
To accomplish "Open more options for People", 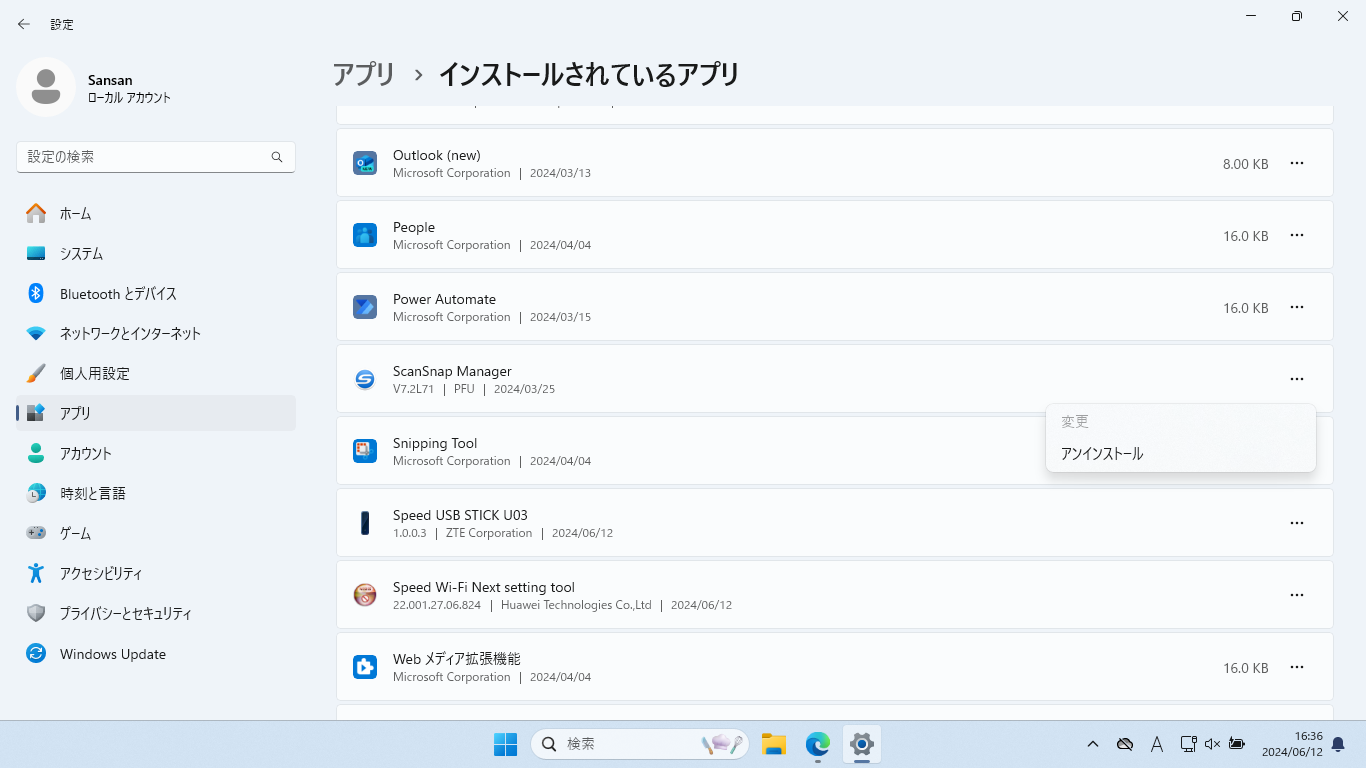I will click(x=1297, y=235).
